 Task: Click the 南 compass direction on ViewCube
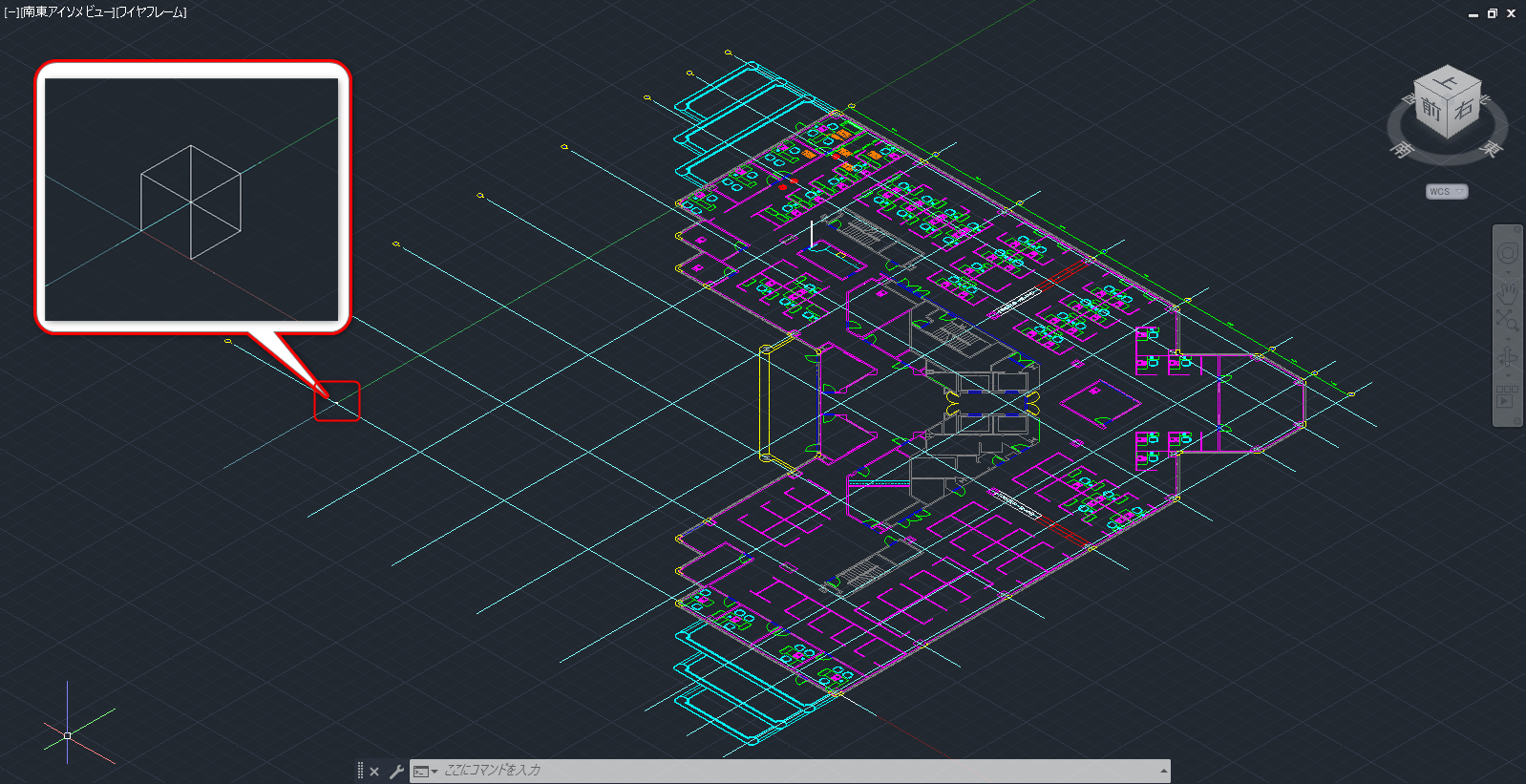(1401, 150)
